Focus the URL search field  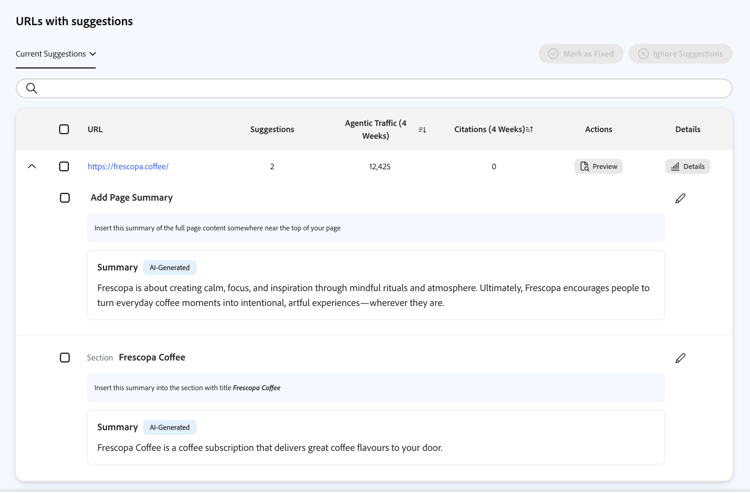click(374, 88)
